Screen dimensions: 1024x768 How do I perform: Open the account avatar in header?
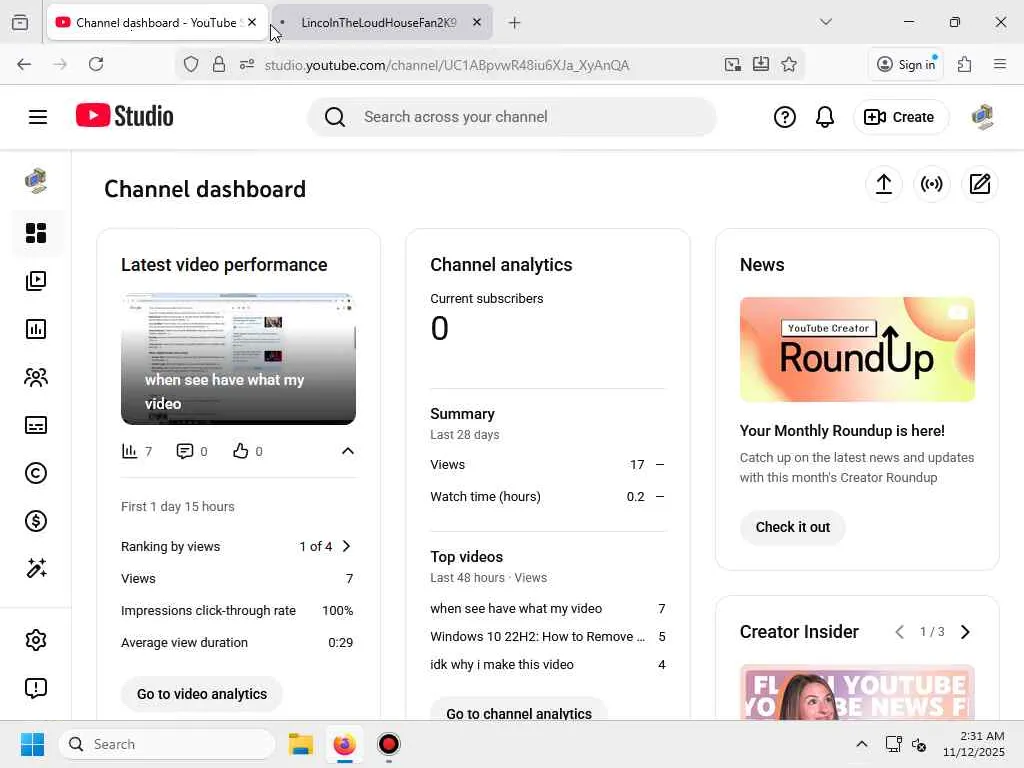(982, 117)
